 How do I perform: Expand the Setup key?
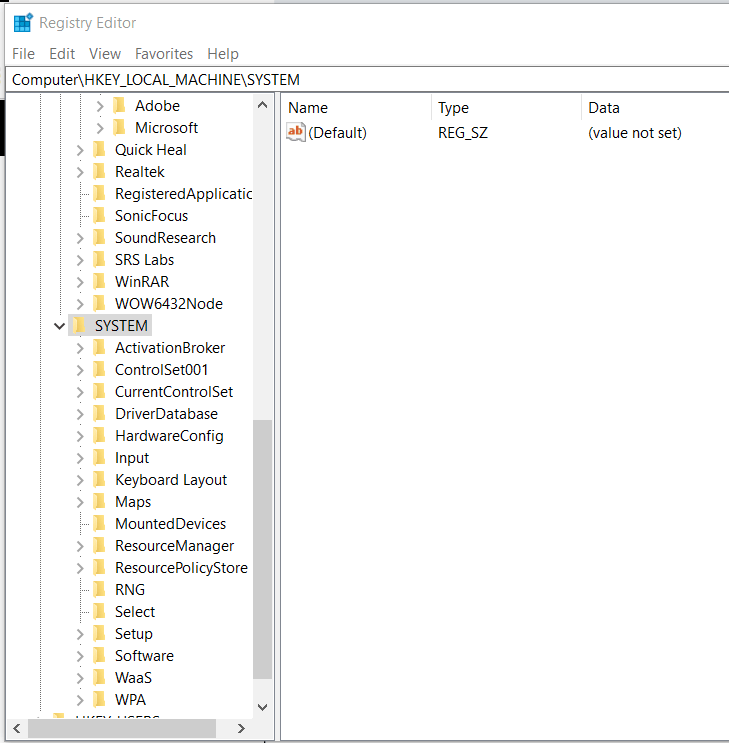tap(80, 634)
